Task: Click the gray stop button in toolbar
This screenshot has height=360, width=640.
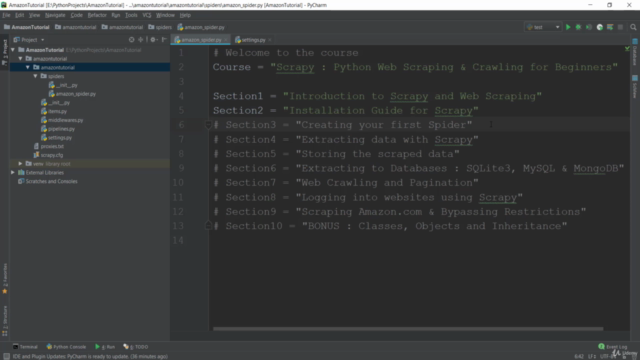Action: coord(620,27)
